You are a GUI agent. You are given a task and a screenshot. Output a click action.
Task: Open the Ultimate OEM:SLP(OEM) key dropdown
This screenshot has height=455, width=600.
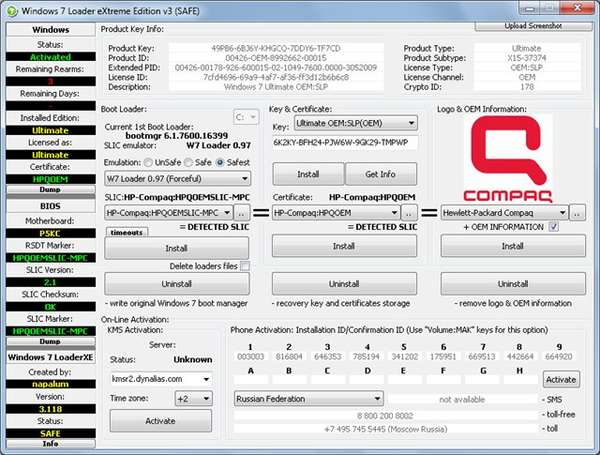tap(355, 123)
